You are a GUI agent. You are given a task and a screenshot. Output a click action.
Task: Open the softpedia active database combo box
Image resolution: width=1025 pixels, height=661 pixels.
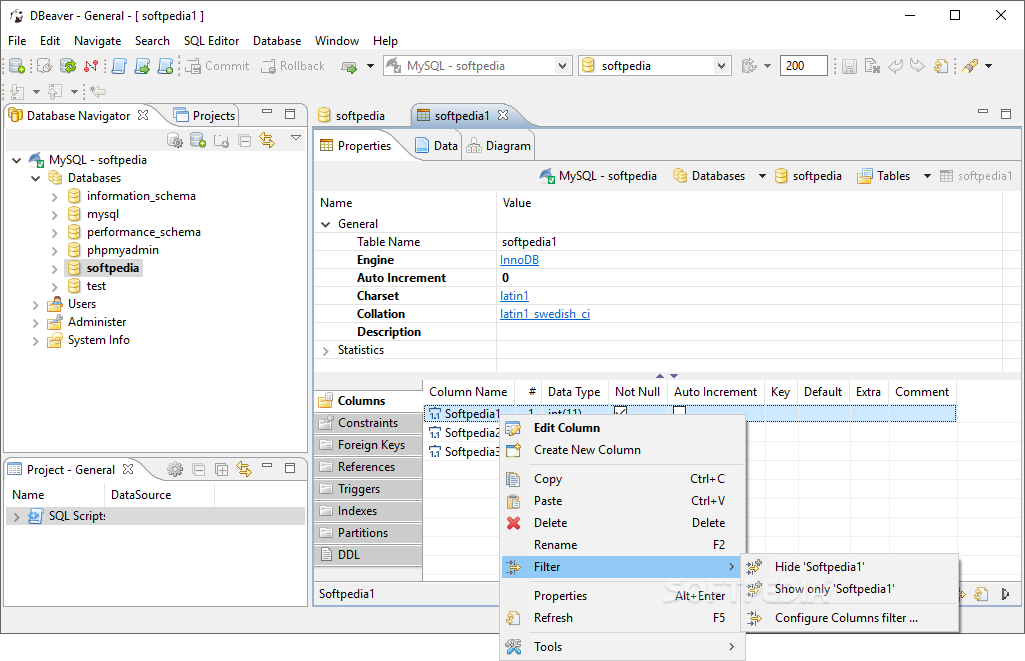coord(654,66)
